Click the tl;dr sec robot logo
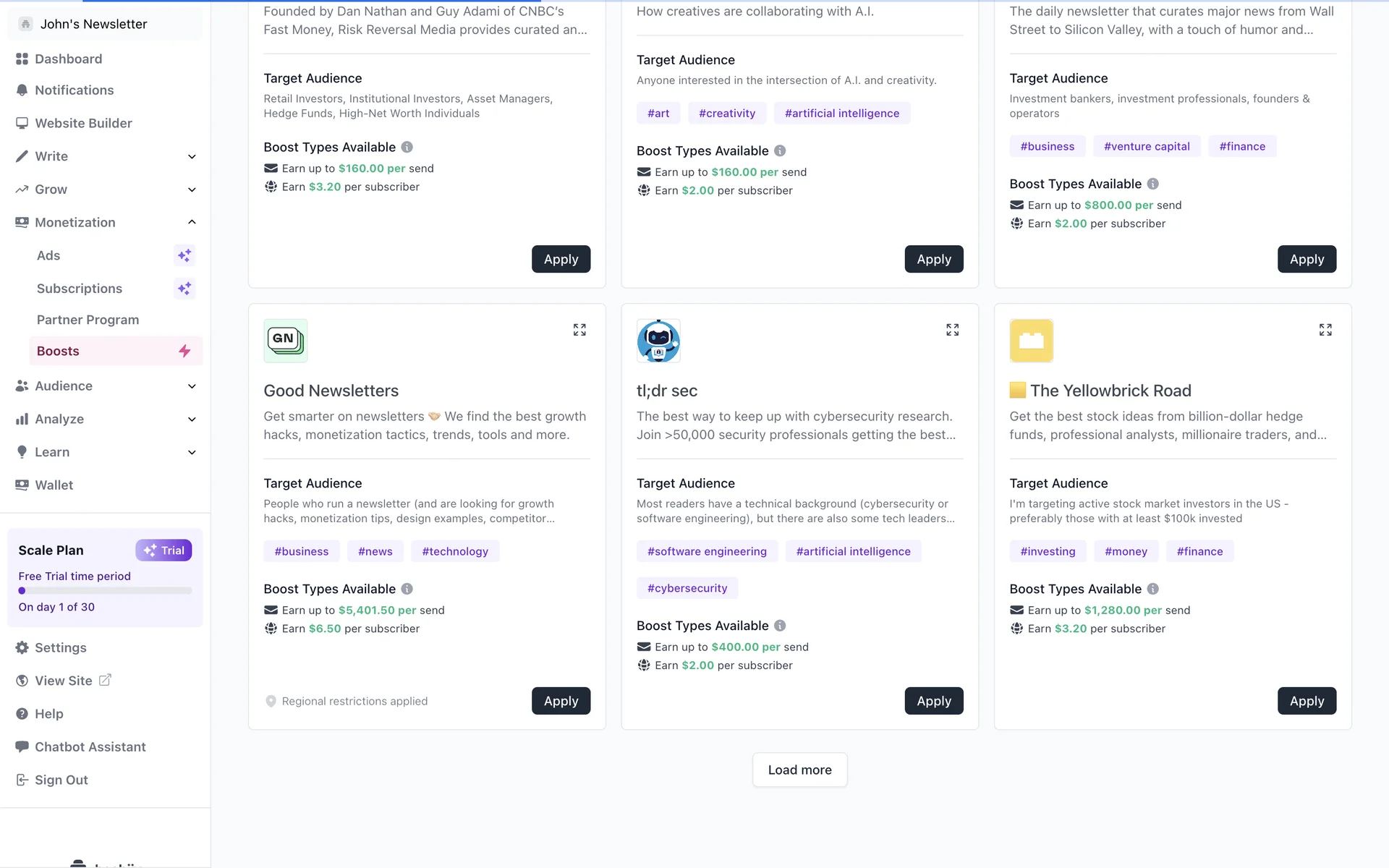 (658, 341)
